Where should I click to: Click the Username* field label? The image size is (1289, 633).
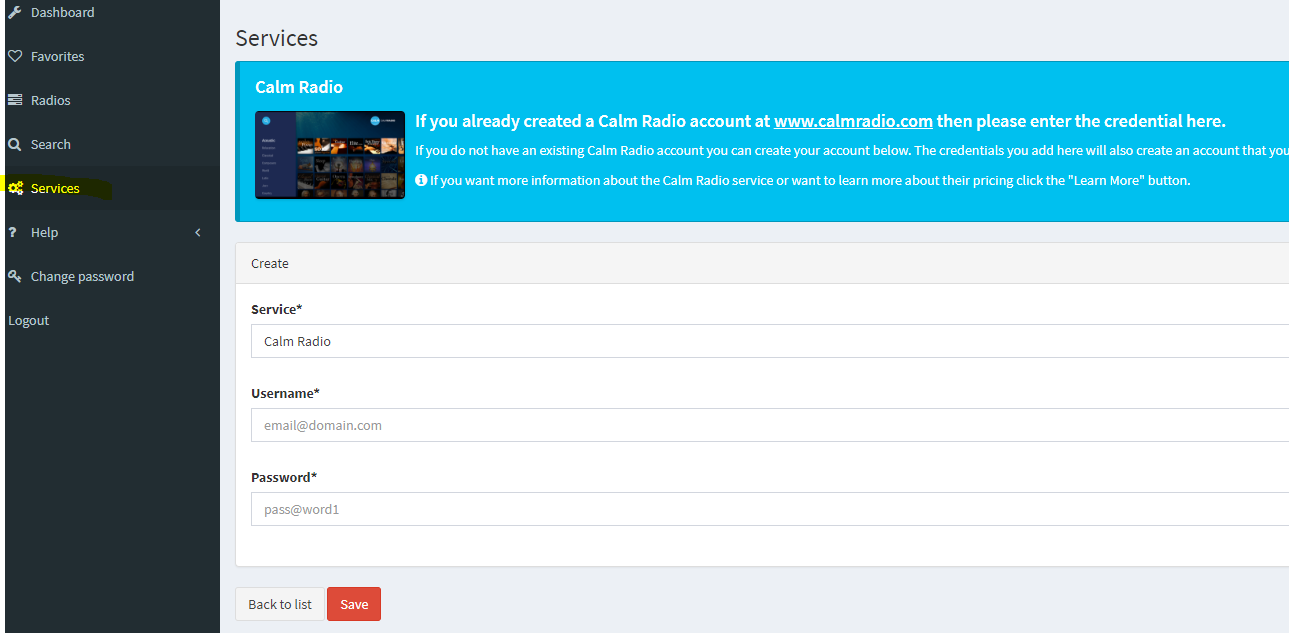click(x=285, y=393)
